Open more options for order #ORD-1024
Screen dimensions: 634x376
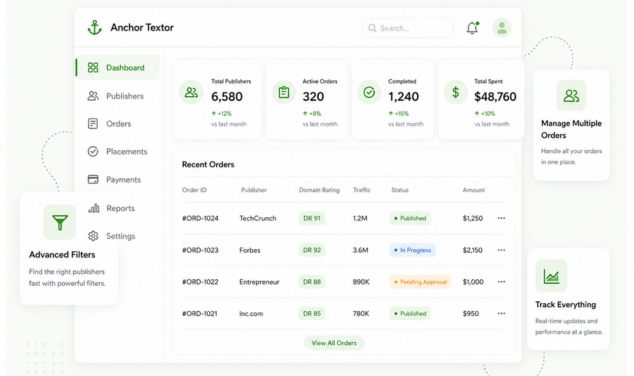[x=501, y=218]
